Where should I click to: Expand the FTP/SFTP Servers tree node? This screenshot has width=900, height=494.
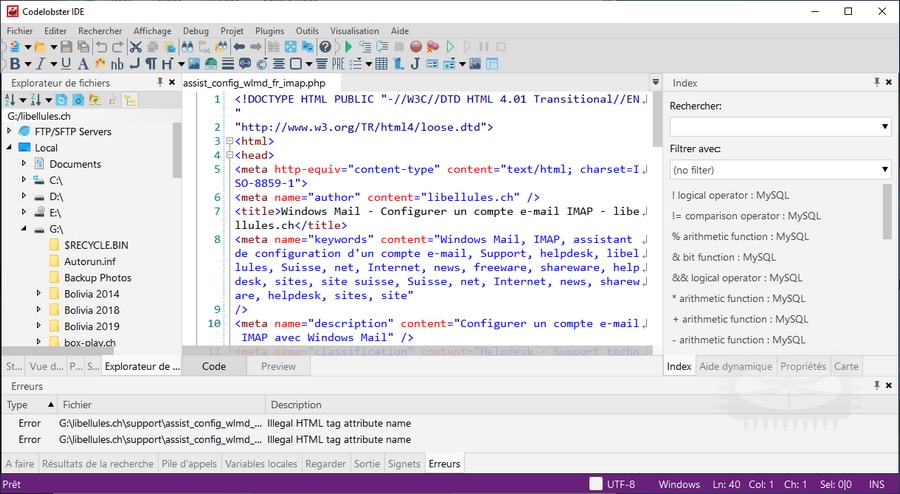(9, 131)
